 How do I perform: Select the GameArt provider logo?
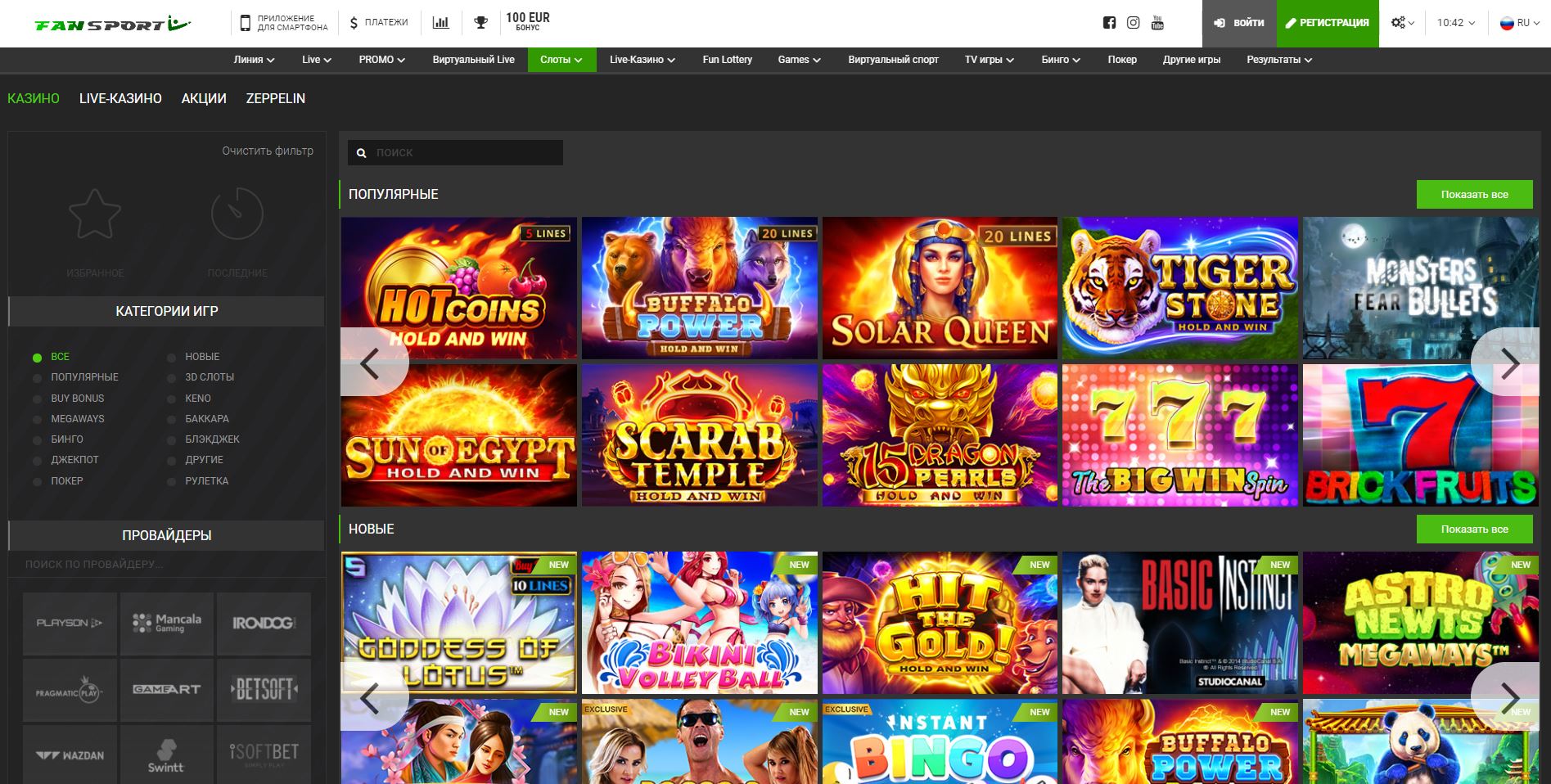coord(167,690)
